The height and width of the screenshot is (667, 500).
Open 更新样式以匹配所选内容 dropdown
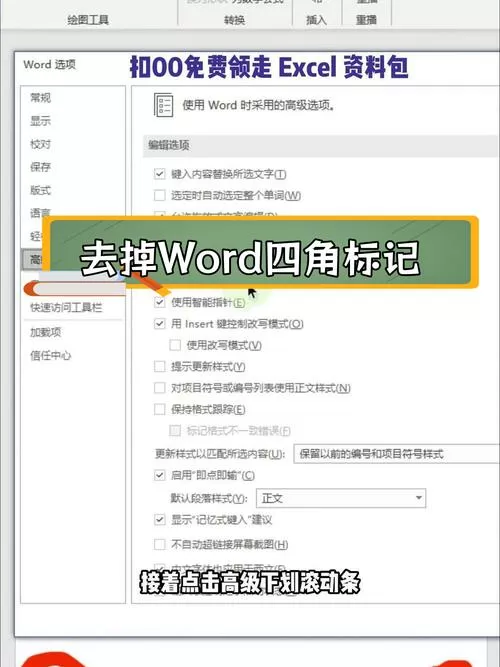[397, 454]
